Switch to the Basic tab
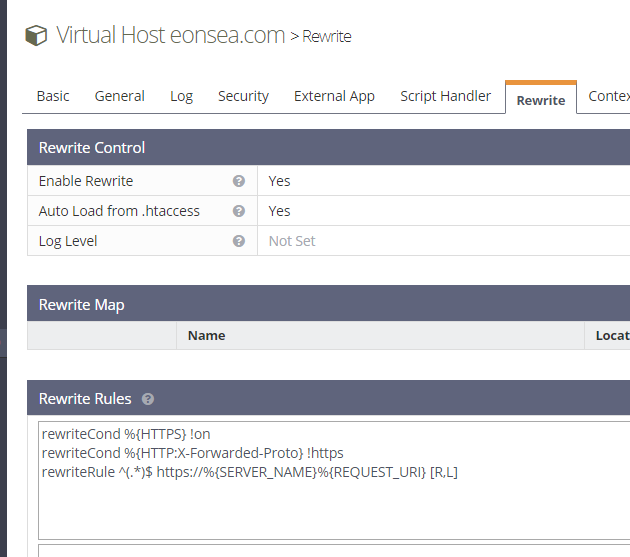This screenshot has height=557, width=630. click(x=53, y=96)
